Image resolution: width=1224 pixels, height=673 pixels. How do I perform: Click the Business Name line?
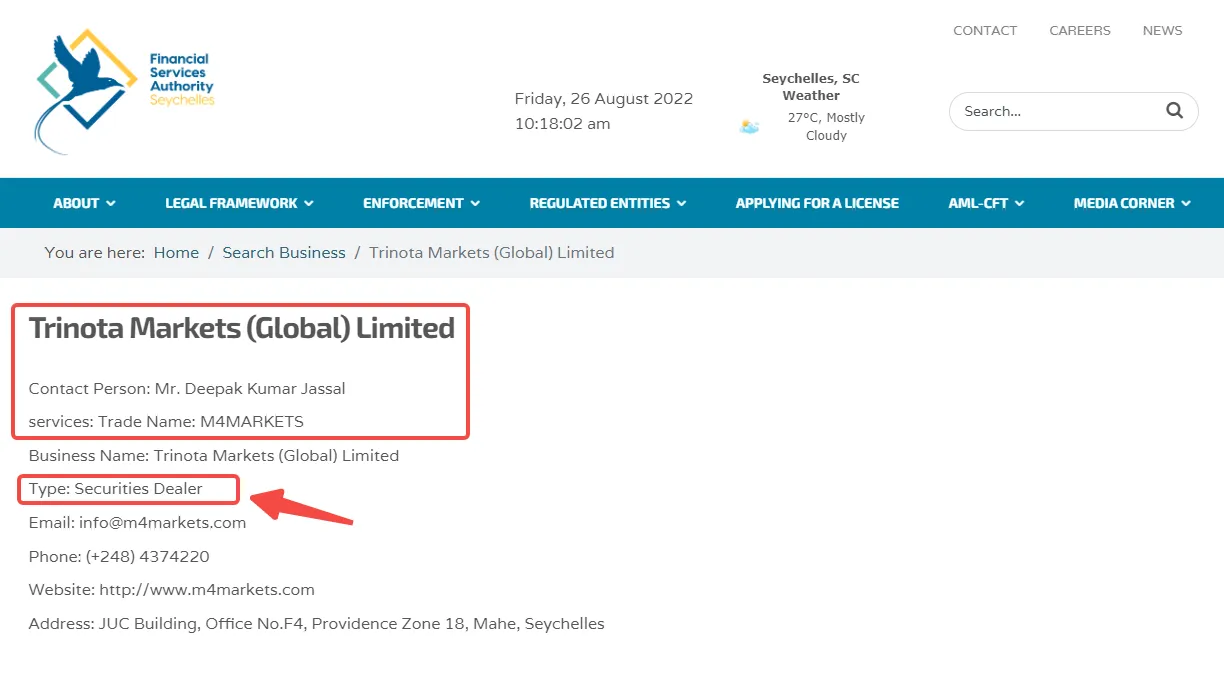click(x=214, y=456)
